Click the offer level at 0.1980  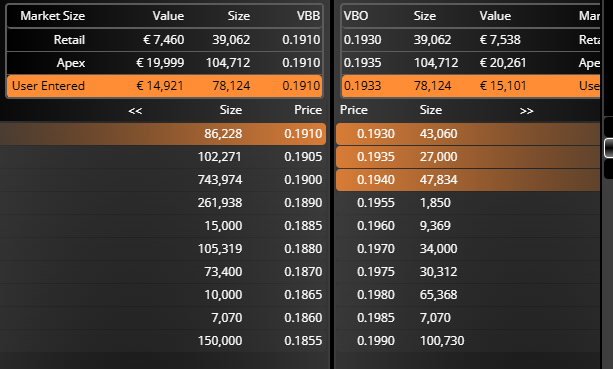pos(468,295)
